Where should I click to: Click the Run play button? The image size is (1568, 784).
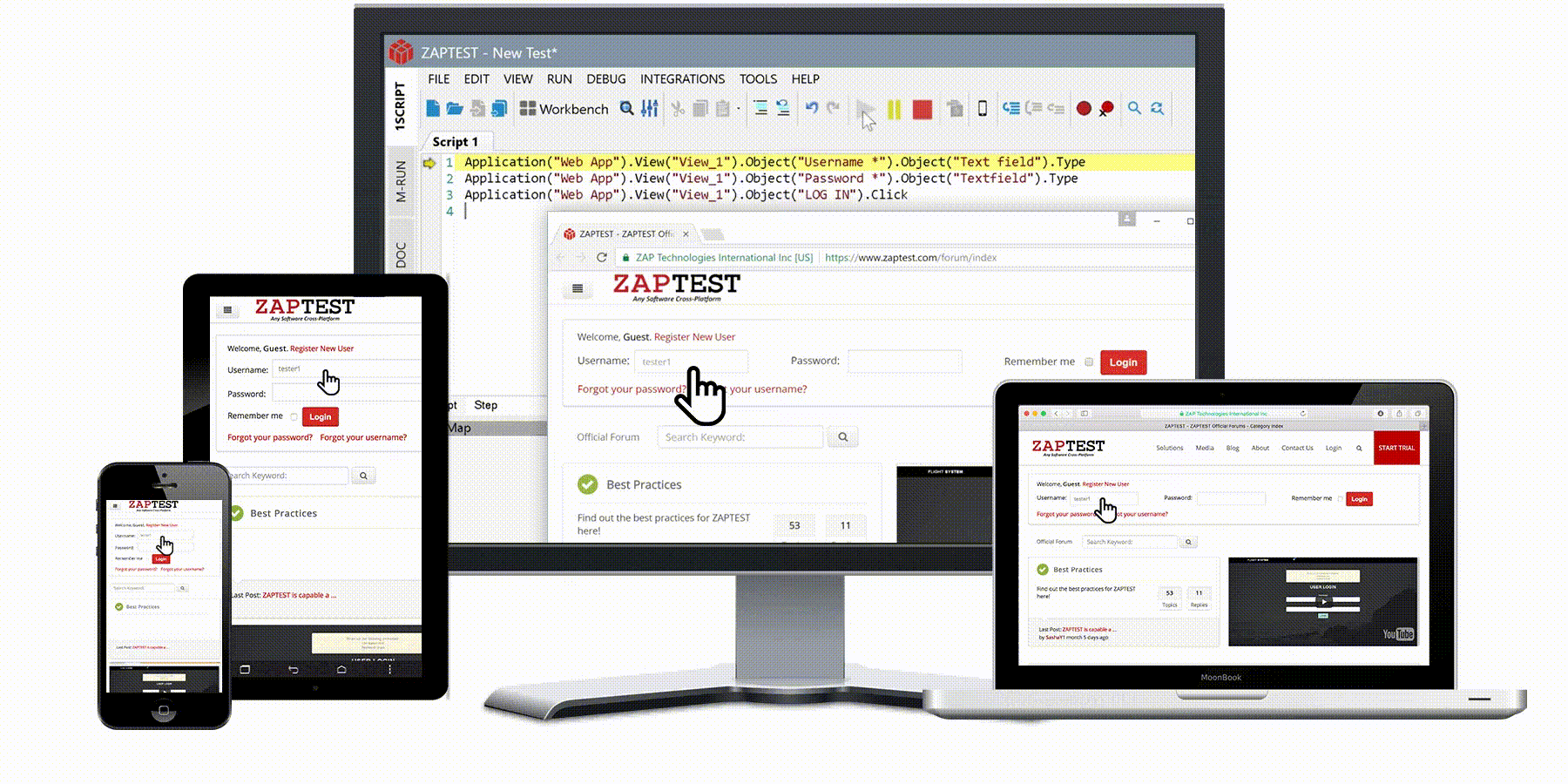pyautogui.click(x=865, y=109)
